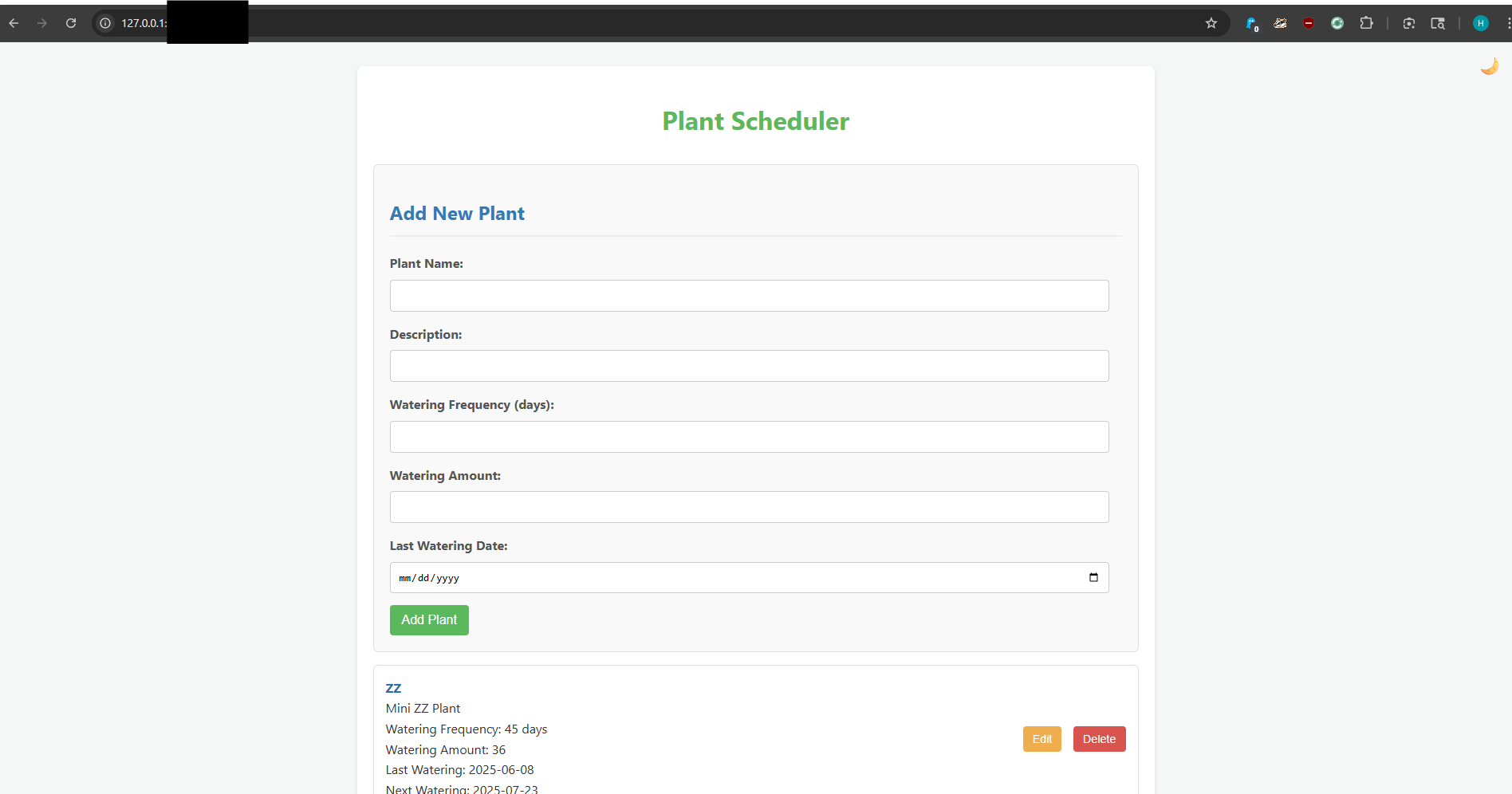Click the view site information icon
The height and width of the screenshot is (794, 1512).
105,23
